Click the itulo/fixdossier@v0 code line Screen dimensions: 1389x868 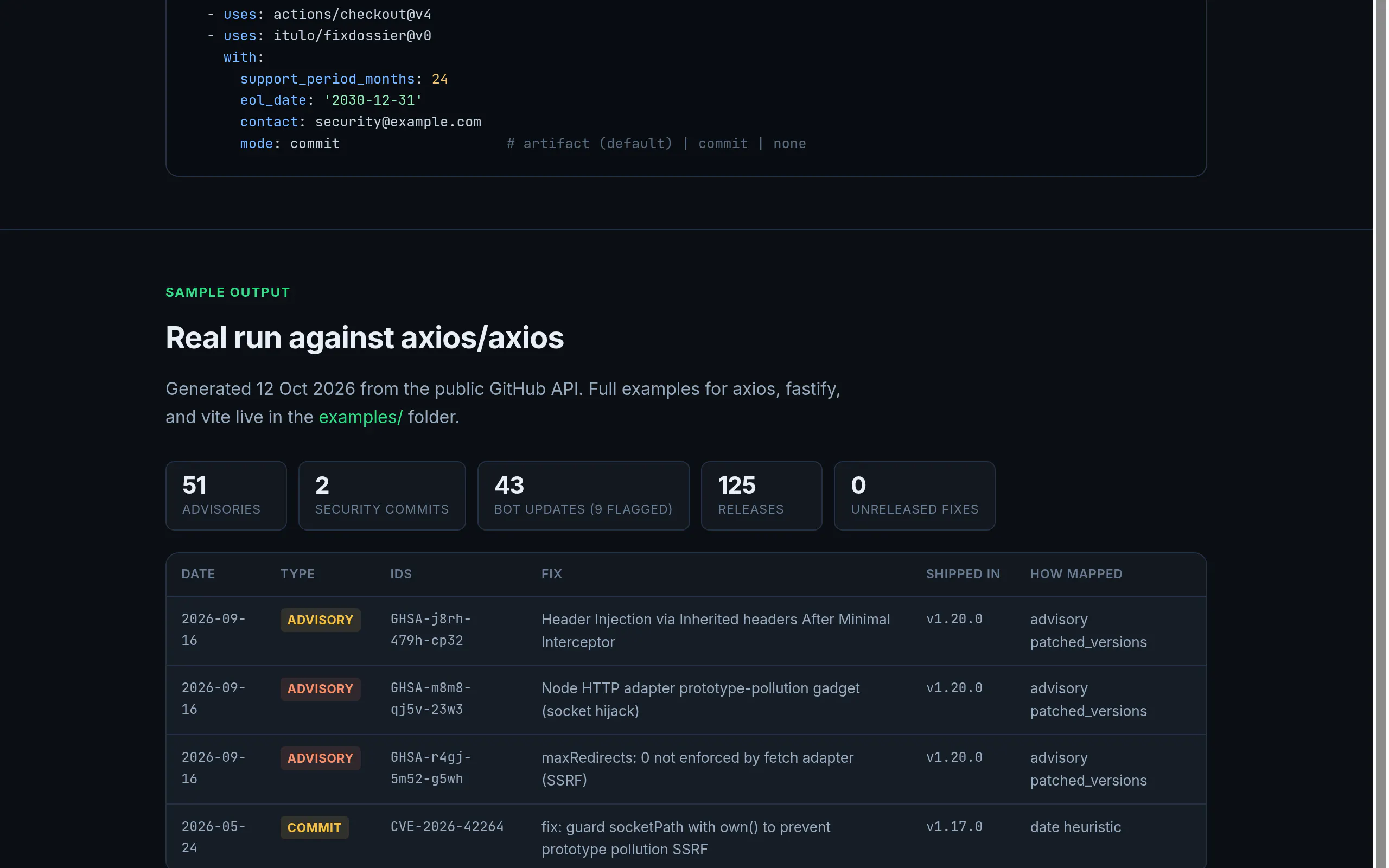(319, 36)
